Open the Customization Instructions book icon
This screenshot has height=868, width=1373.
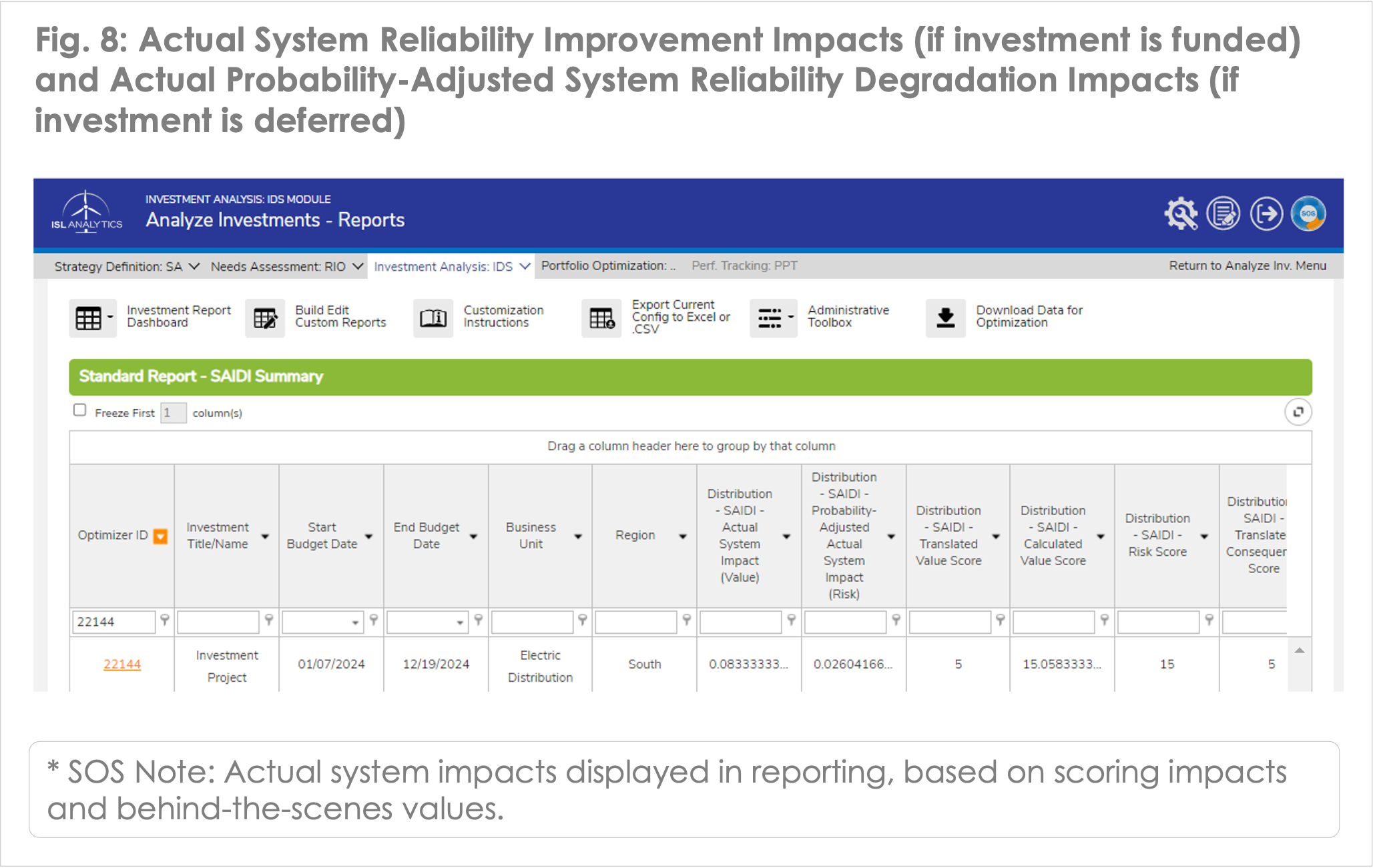point(433,318)
